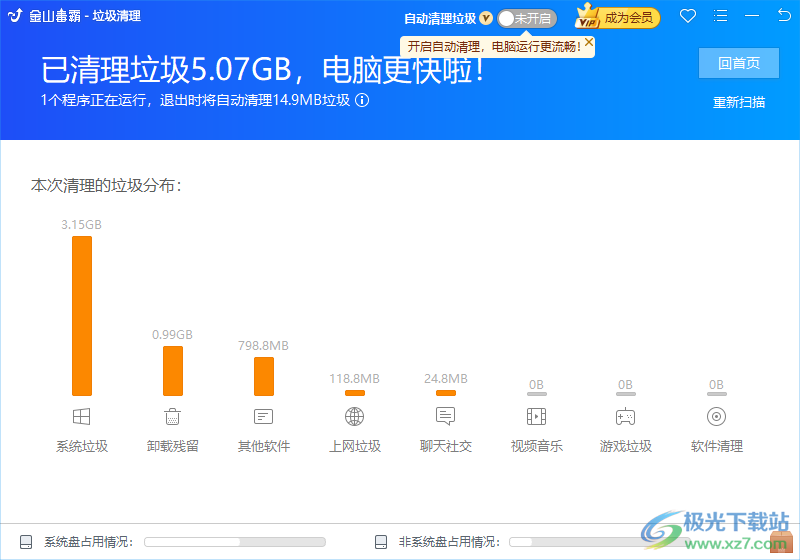Minimize the window

[752, 16]
